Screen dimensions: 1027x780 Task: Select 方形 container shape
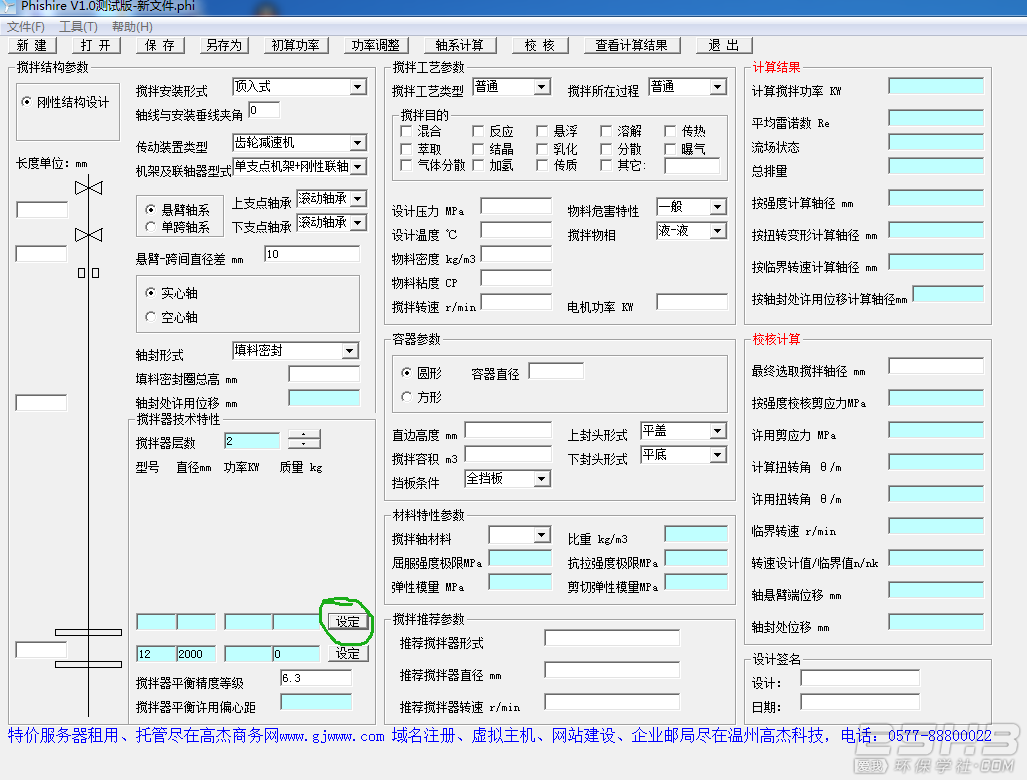pyautogui.click(x=422, y=397)
